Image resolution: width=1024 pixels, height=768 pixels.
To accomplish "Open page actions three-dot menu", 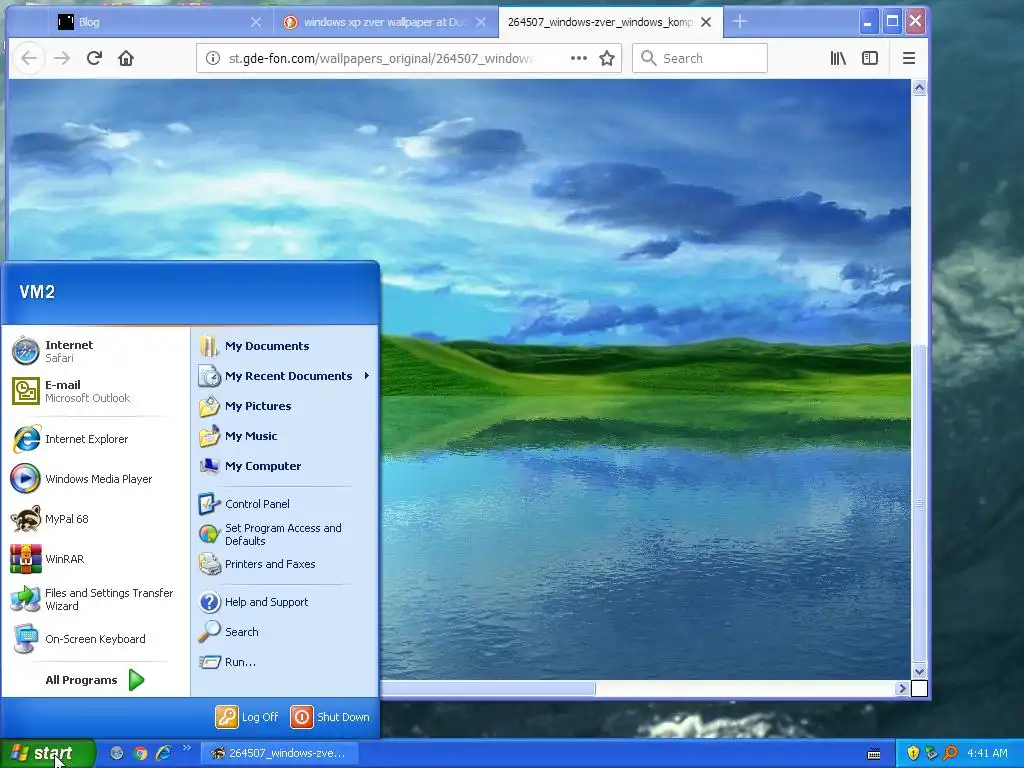I will 579,58.
